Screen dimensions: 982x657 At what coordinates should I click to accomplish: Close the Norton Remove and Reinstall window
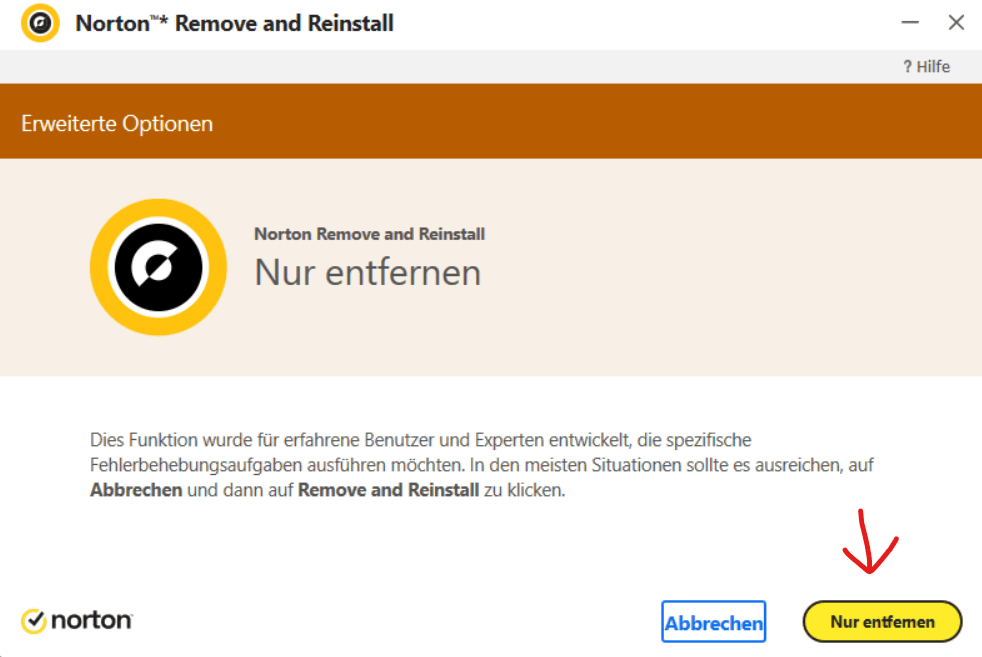pos(956,23)
